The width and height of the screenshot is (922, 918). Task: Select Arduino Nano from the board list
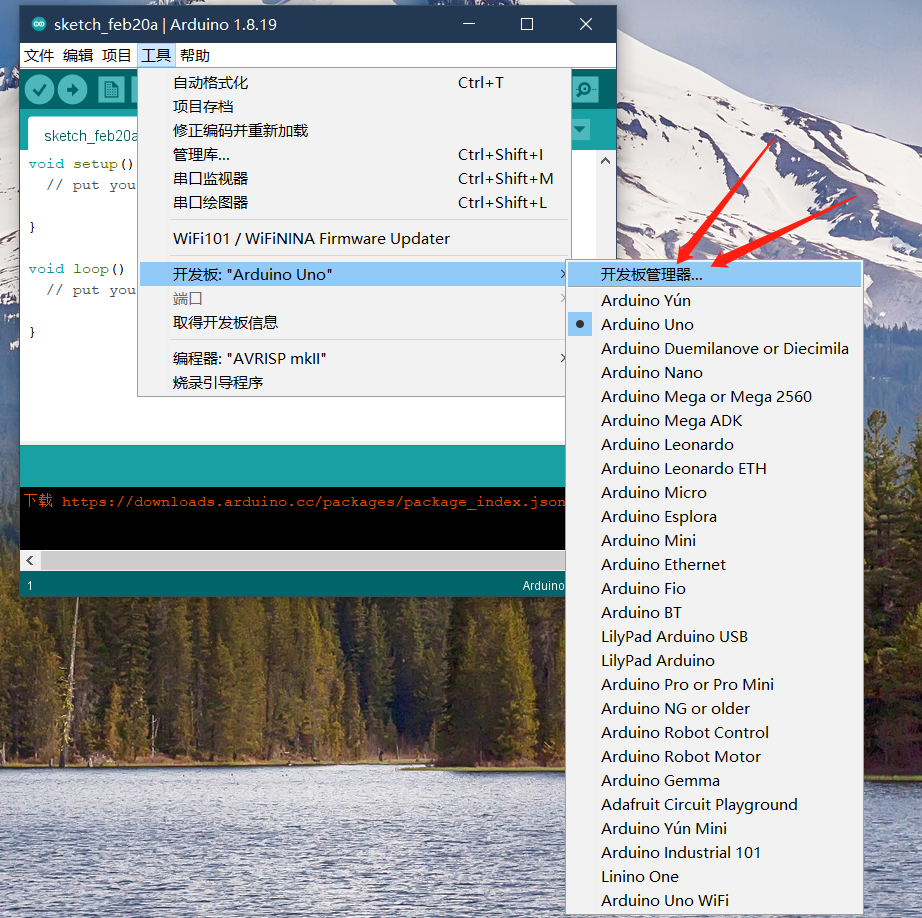point(654,372)
